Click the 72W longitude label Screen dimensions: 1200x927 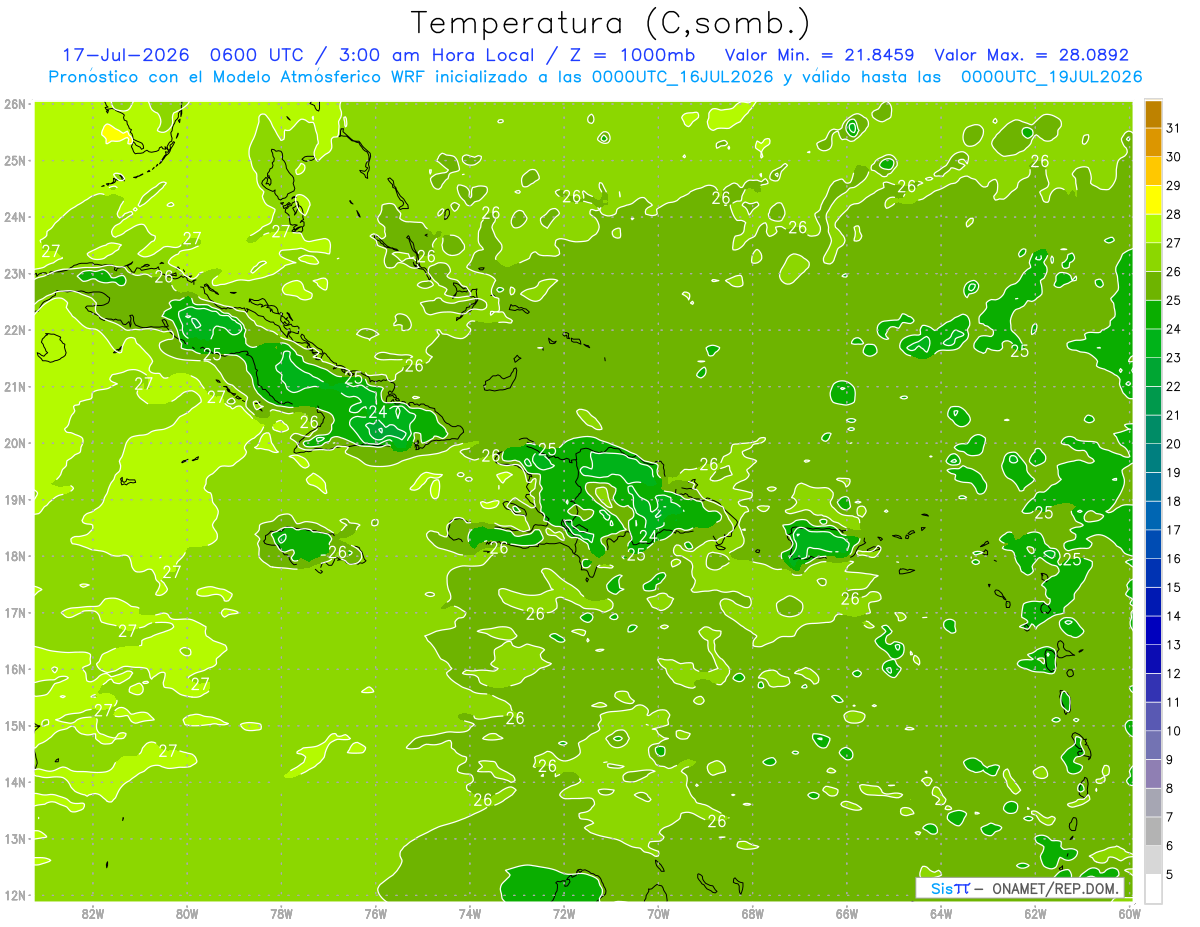click(x=564, y=913)
